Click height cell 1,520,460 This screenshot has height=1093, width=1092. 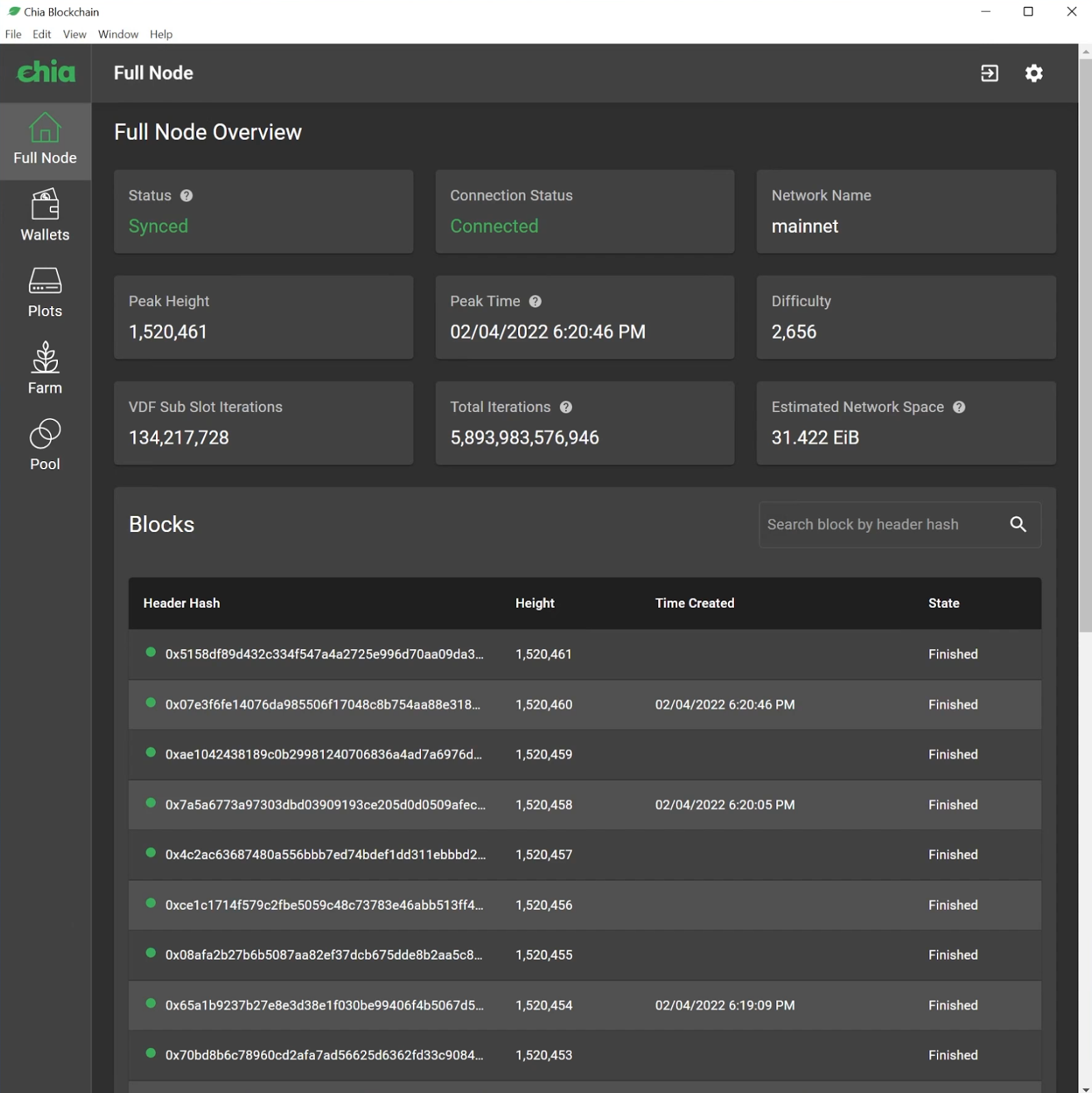[x=544, y=704]
